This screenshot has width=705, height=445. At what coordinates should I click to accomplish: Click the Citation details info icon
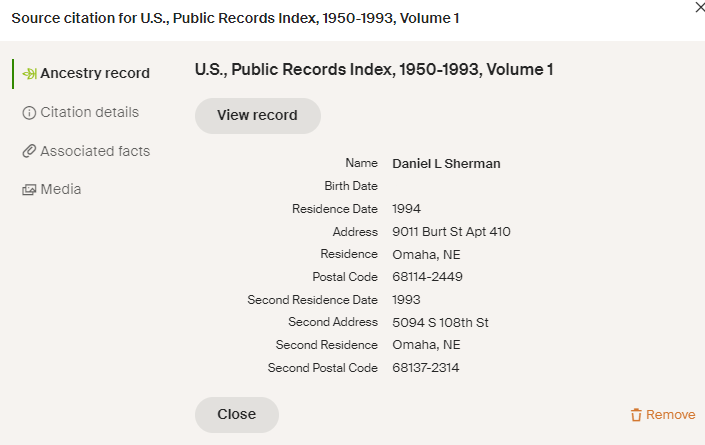click(x=29, y=113)
